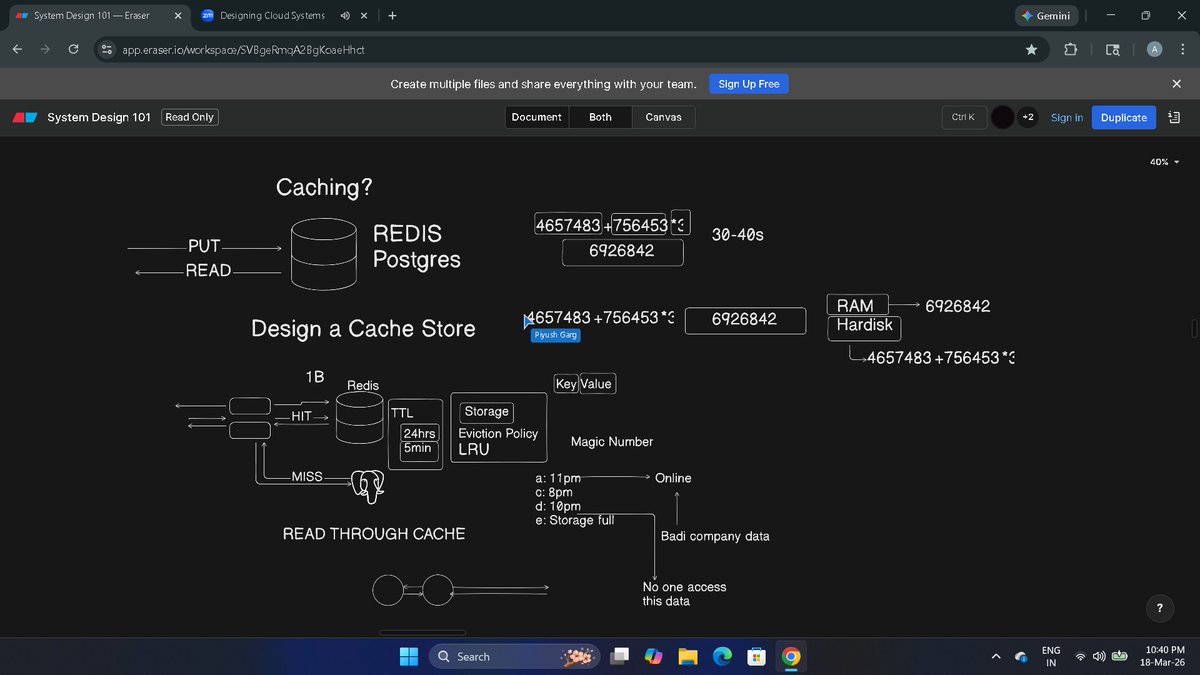Open the 40% zoom dropdown
The width and height of the screenshot is (1200, 675).
tap(1165, 161)
